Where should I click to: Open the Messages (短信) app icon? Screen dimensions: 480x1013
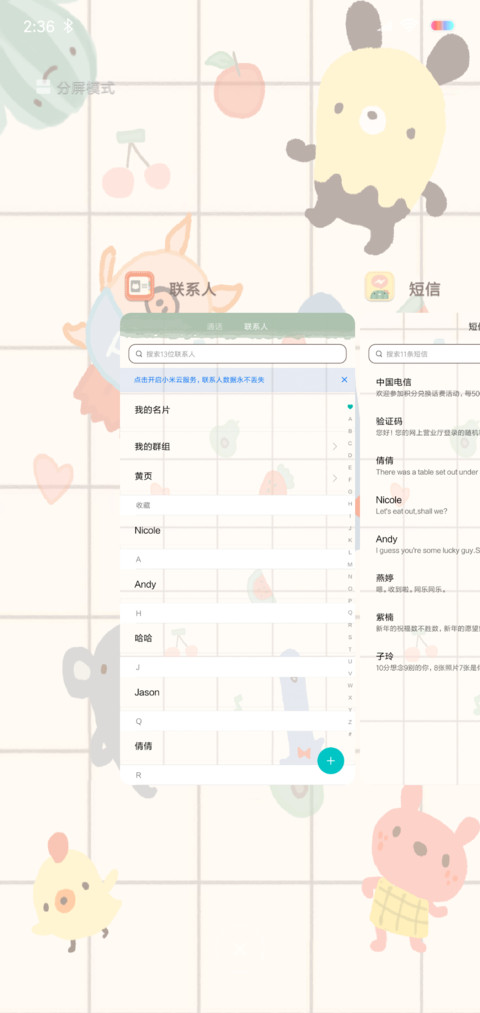(x=379, y=286)
